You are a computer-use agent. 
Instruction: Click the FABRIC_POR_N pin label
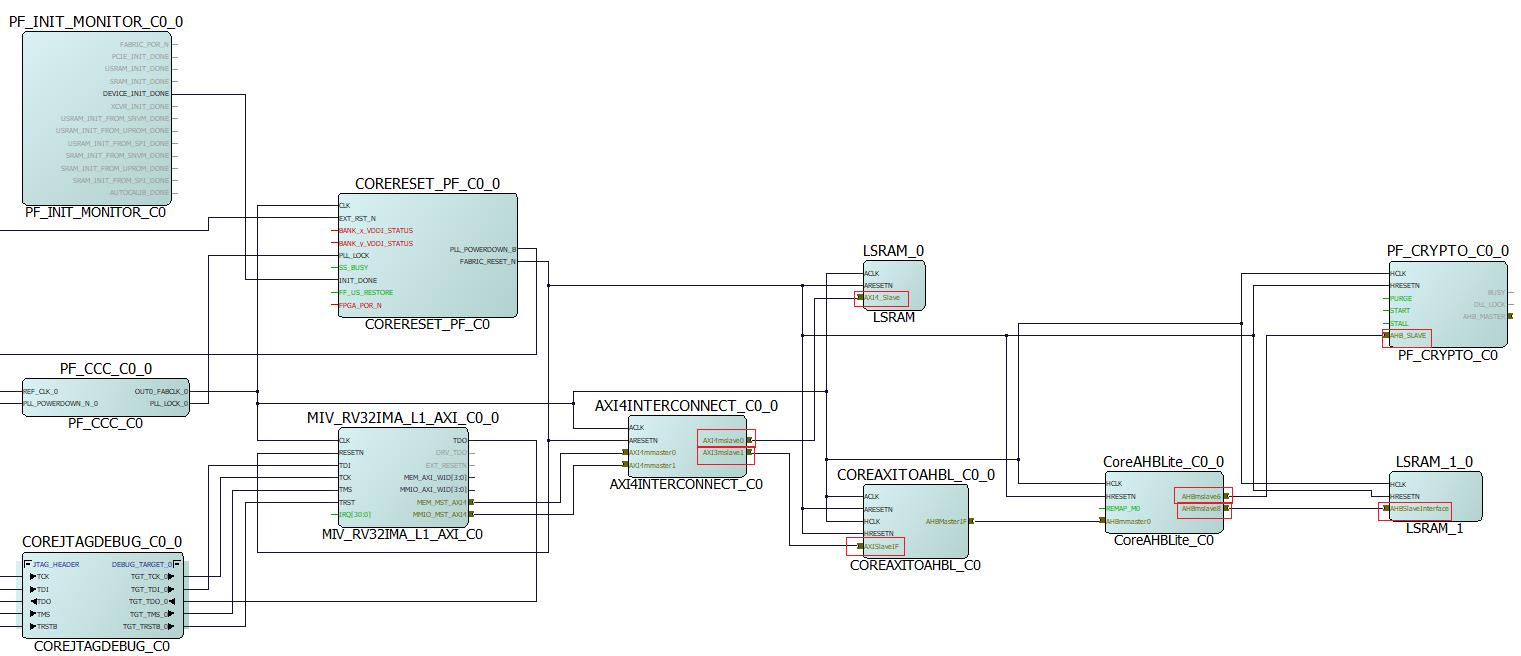(144, 45)
